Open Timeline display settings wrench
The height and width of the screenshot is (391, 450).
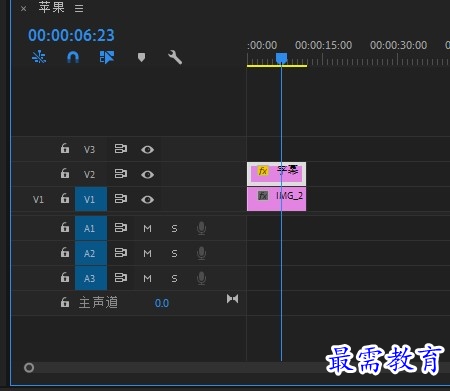[175, 57]
